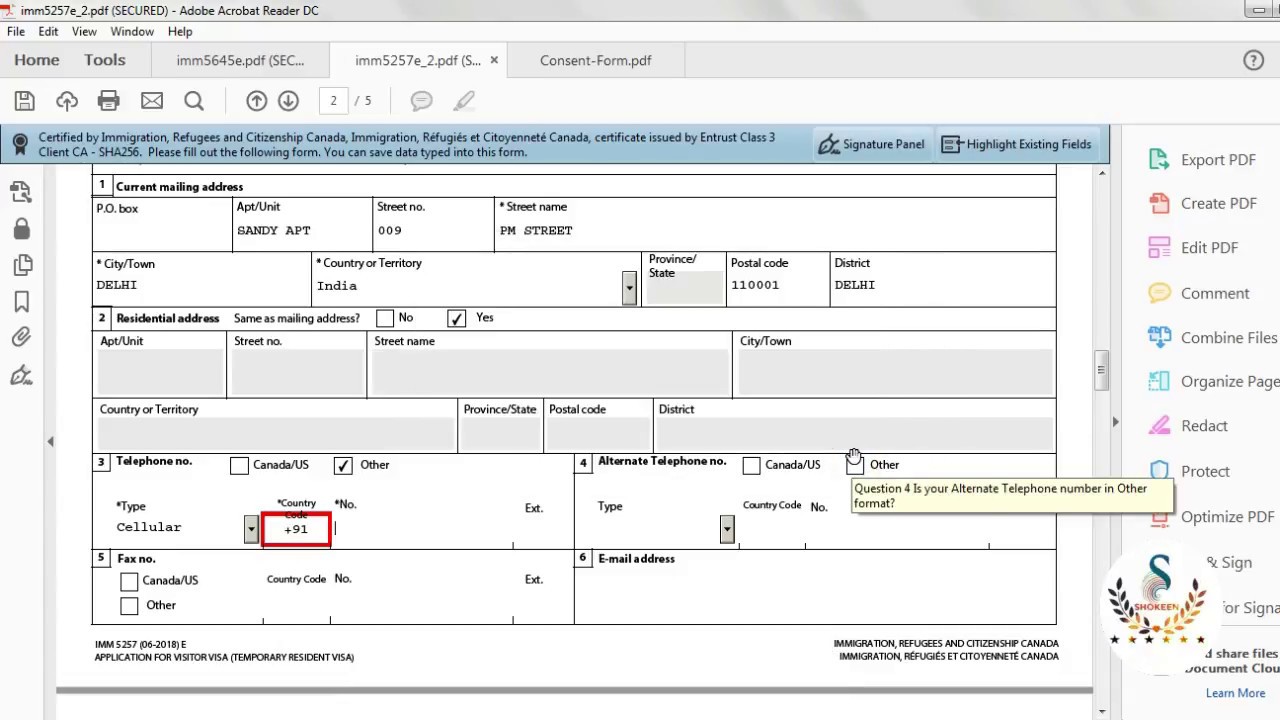1280x720 pixels.
Task: Click the certification ribbon icon
Action: pos(19,145)
